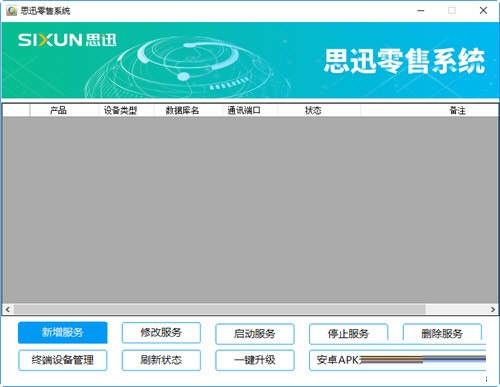
Task: Click the 安卓APK button
Action: [397, 360]
